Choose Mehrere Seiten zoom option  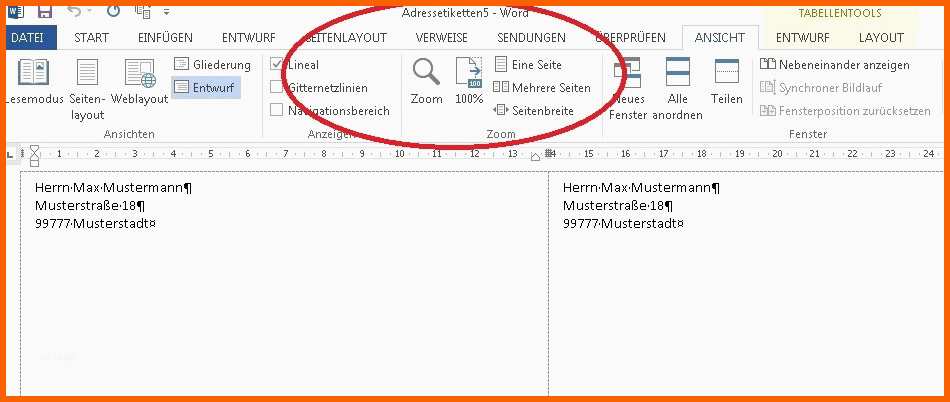coord(542,87)
